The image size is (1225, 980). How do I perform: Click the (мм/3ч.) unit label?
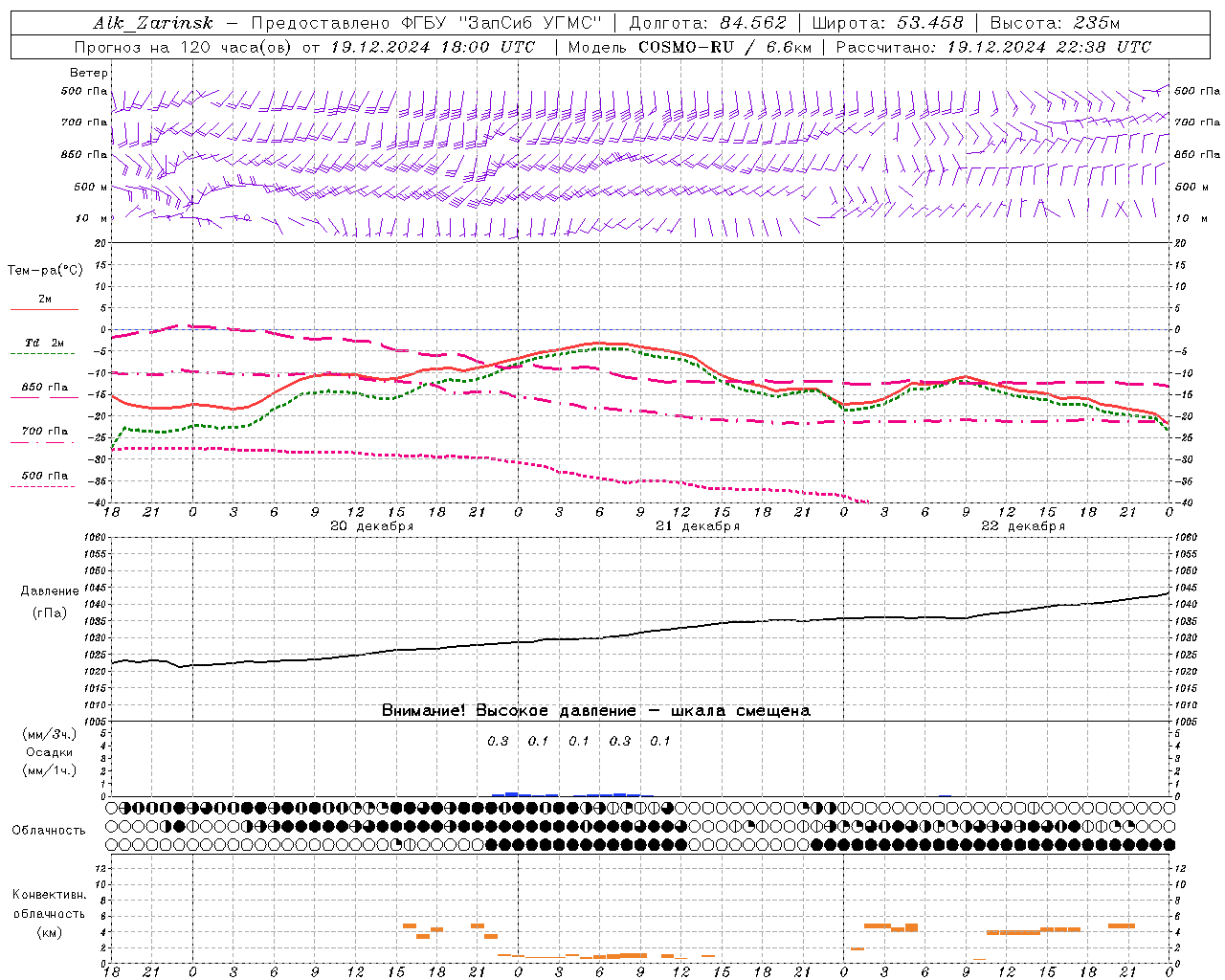[x=49, y=734]
